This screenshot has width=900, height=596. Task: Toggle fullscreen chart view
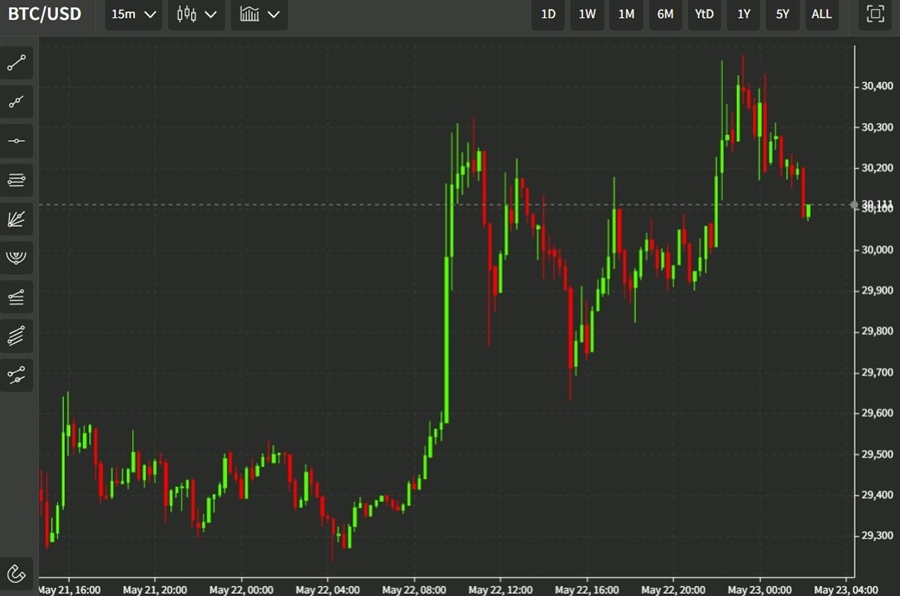click(x=875, y=14)
